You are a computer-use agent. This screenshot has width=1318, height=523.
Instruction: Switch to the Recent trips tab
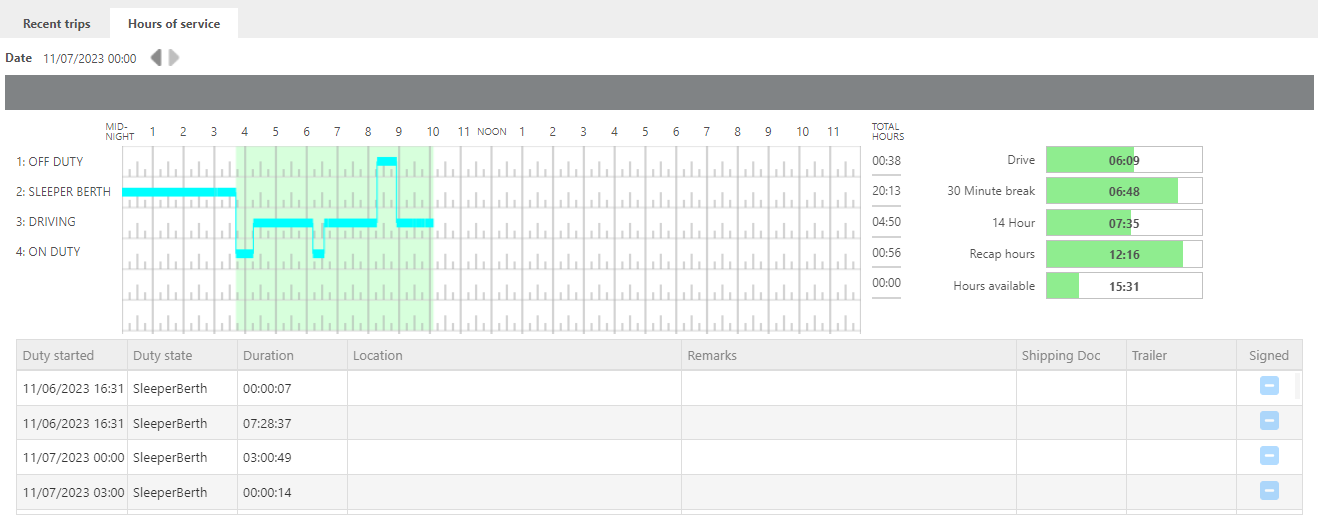coord(57,24)
